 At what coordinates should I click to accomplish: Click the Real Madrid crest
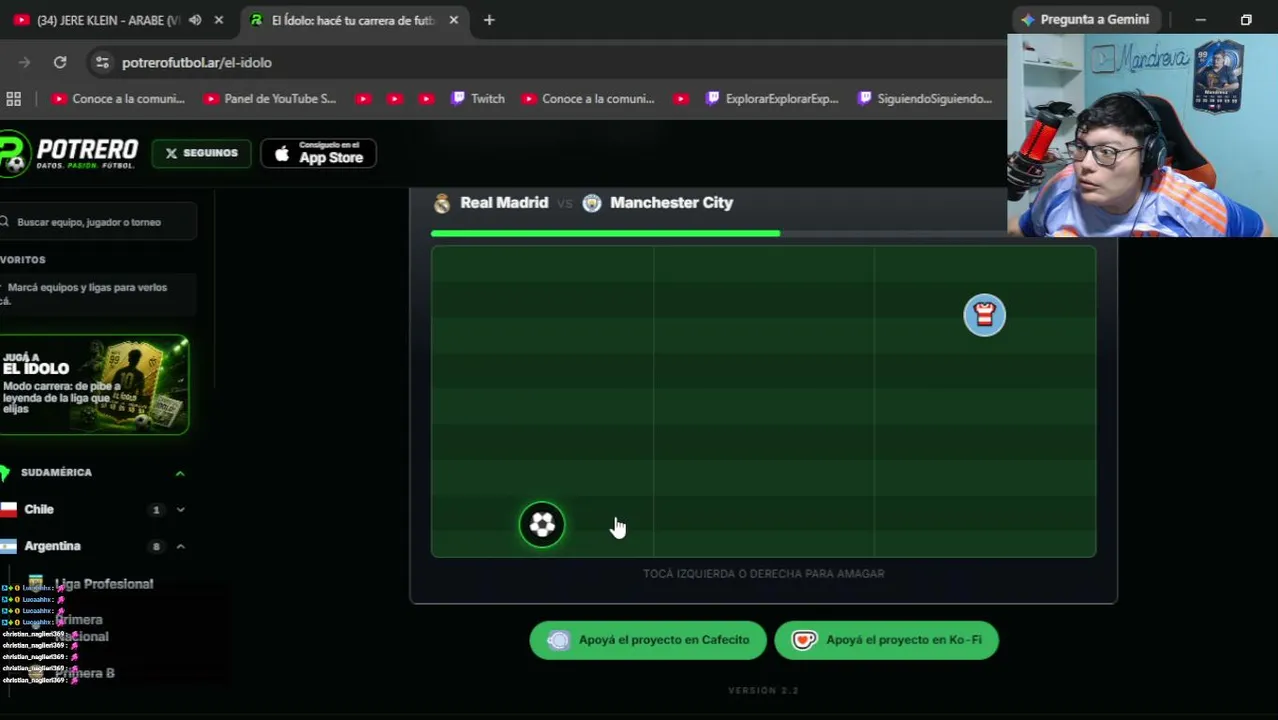point(442,203)
